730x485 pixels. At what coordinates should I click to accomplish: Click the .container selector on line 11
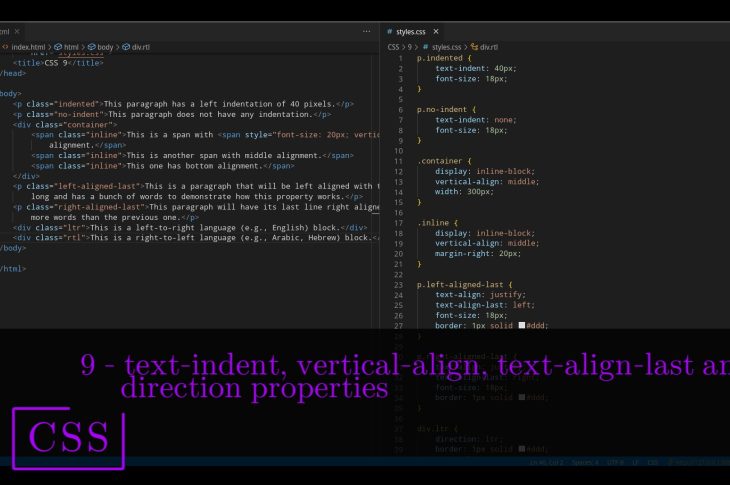tap(440, 160)
